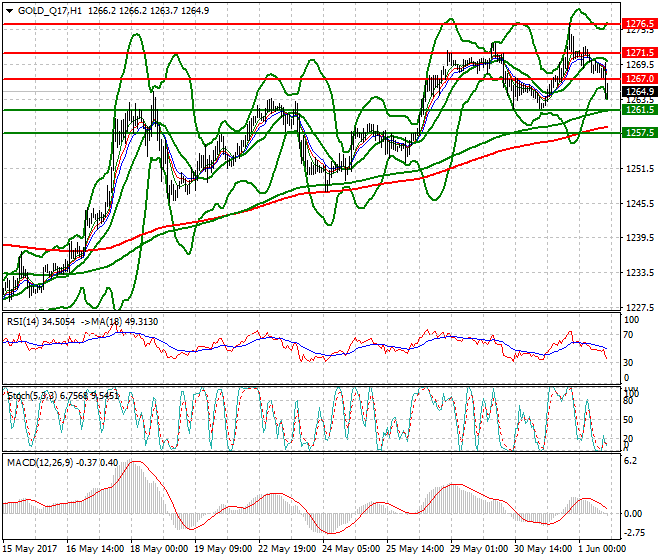Click the 18 May 00:00 time axis label
The height and width of the screenshot is (560, 660).
tap(159, 549)
